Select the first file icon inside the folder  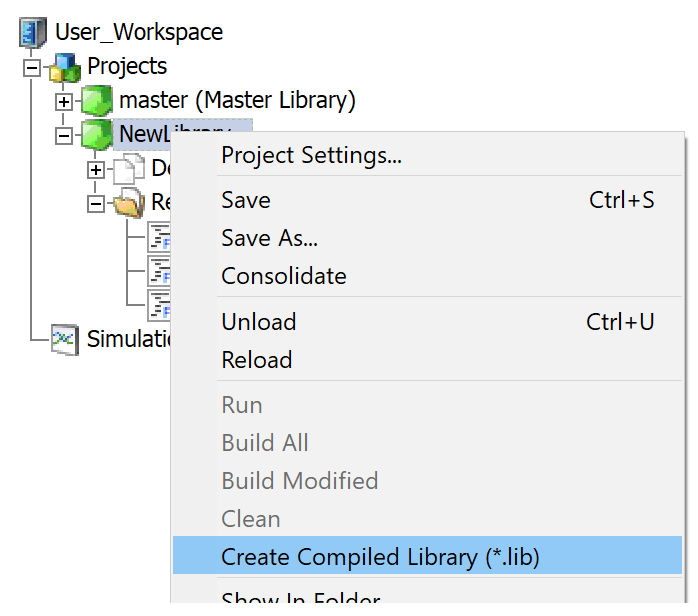(160, 237)
